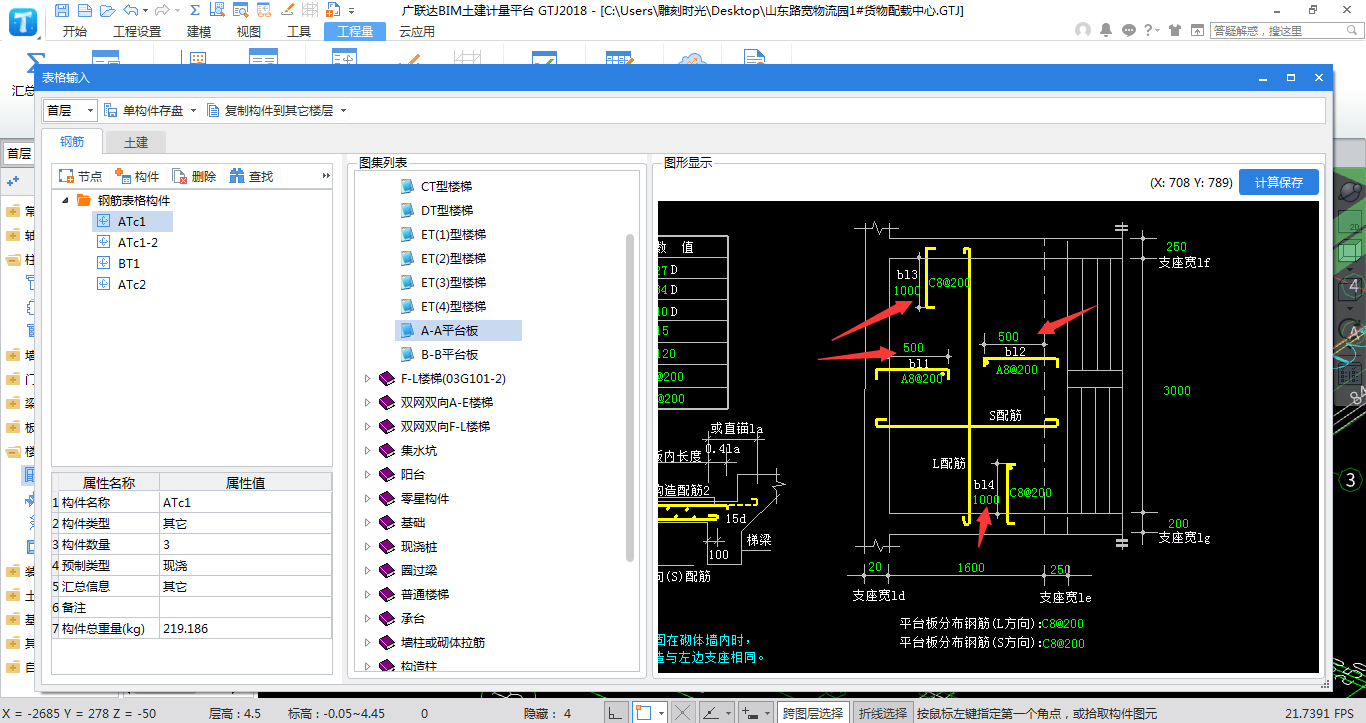Edit the b14 length value 1000 in drawing

tap(986, 500)
